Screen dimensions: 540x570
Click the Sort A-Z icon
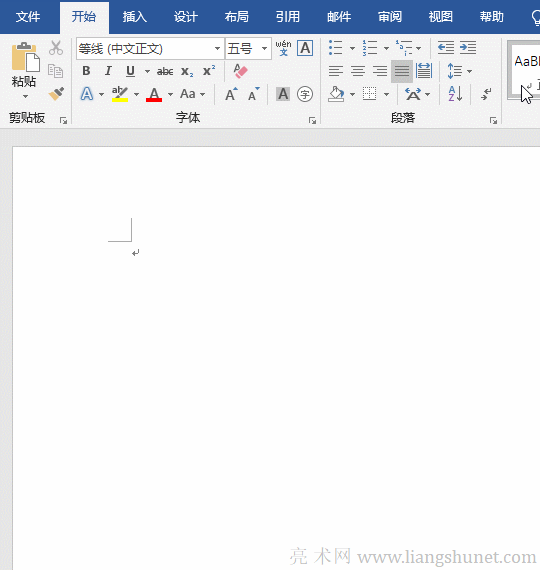pyautogui.click(x=455, y=94)
